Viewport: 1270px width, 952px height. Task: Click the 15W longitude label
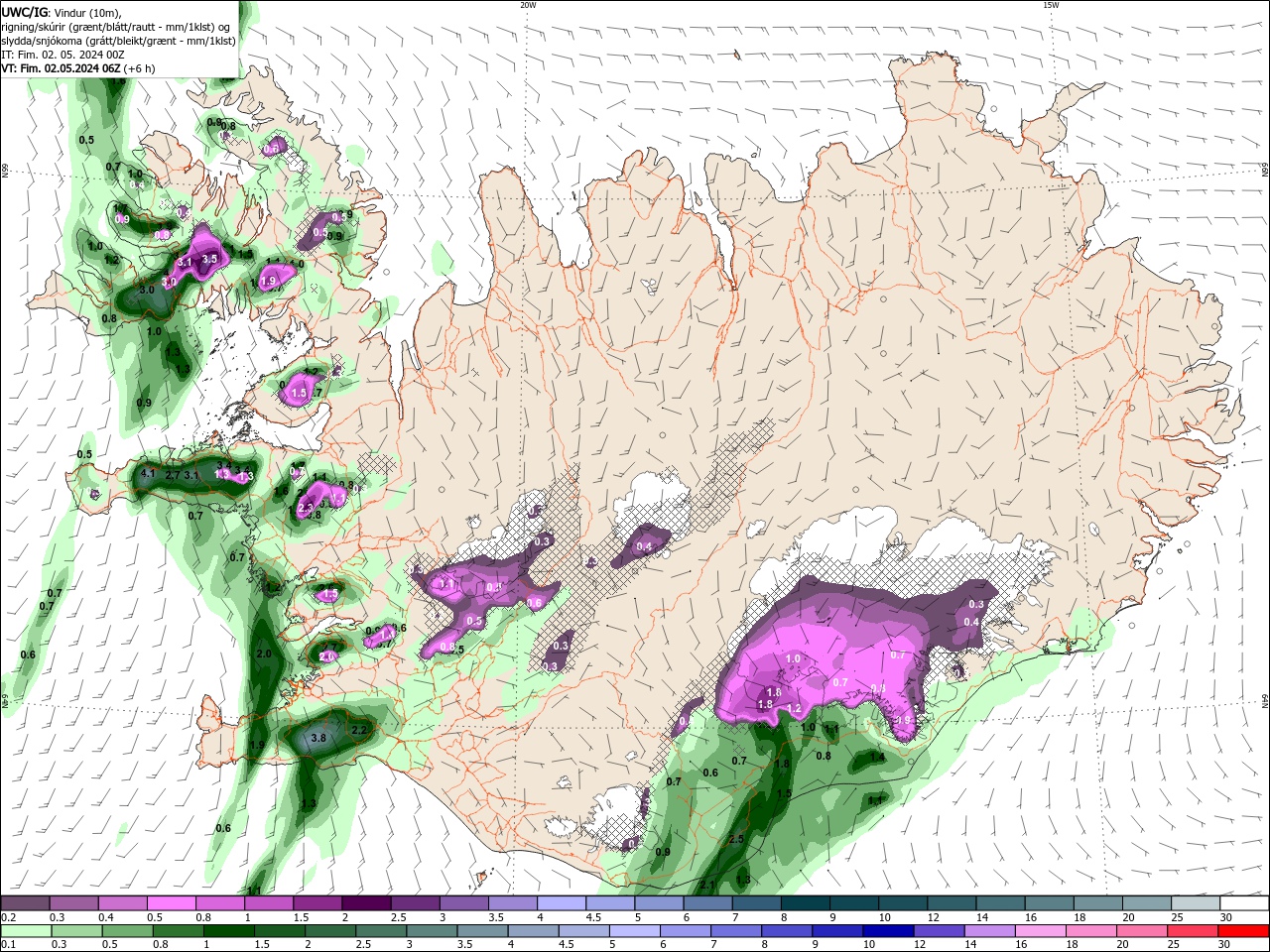(1051, 5)
